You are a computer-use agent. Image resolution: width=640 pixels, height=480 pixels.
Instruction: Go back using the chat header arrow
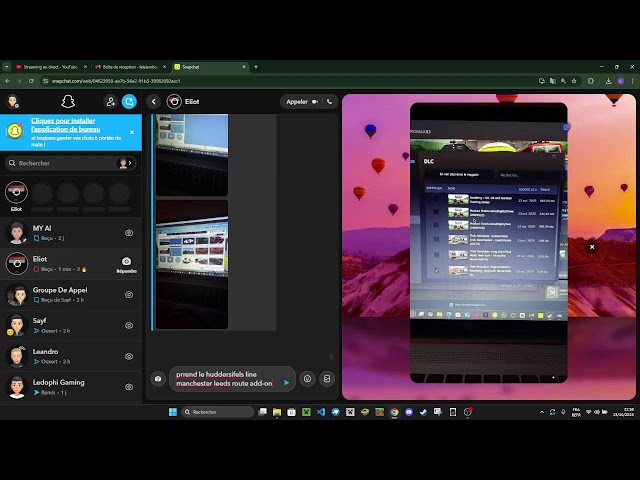[x=154, y=101]
